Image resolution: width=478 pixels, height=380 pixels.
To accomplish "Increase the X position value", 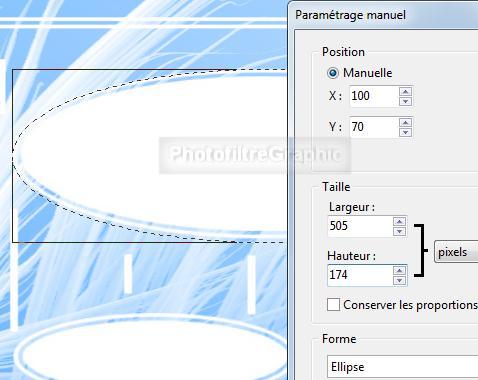I will pos(405,92).
